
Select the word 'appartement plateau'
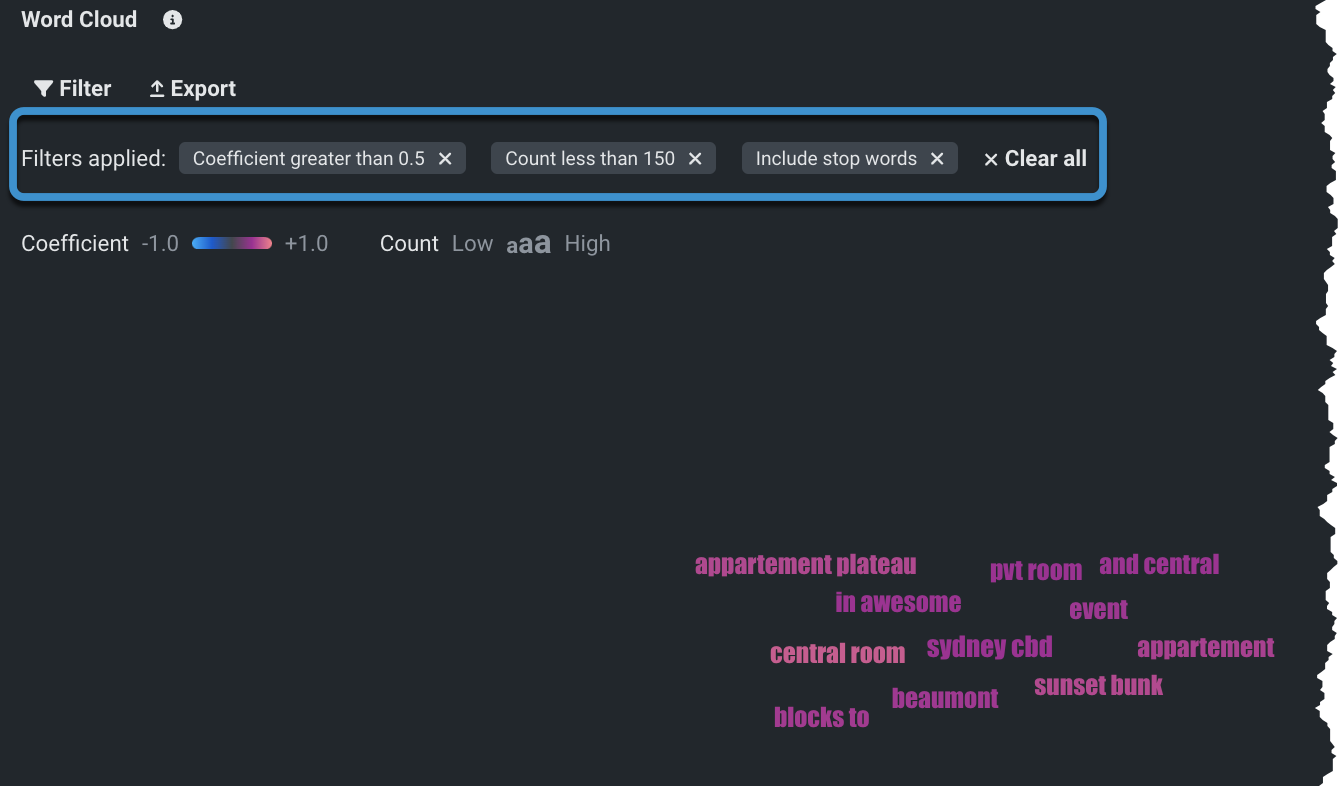(x=805, y=565)
